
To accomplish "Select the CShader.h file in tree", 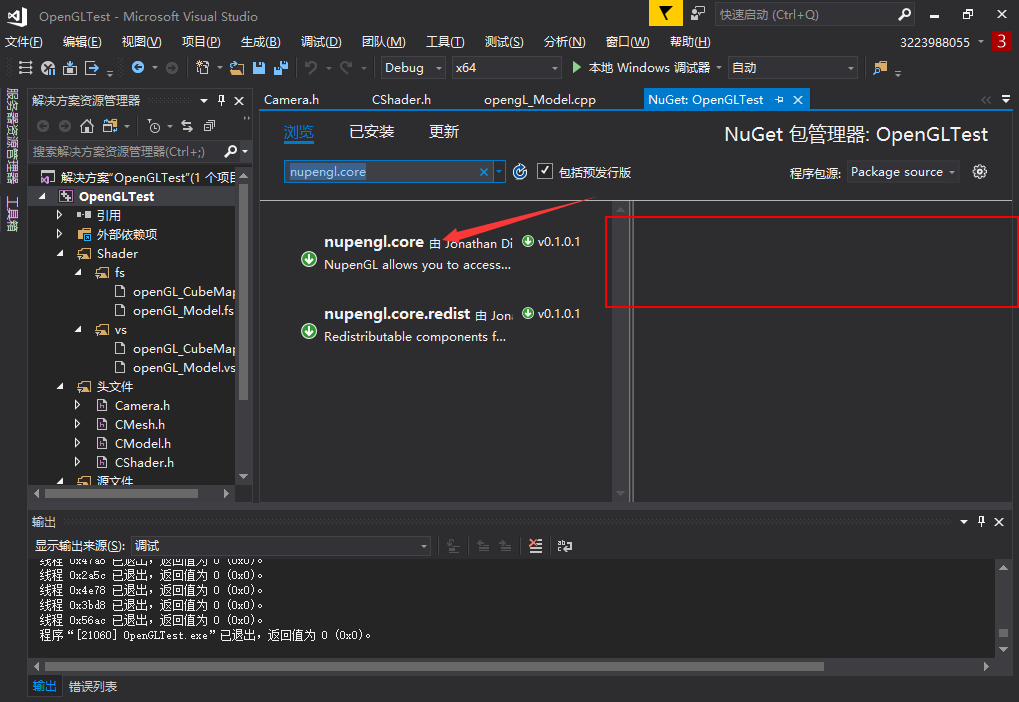I will [x=144, y=462].
